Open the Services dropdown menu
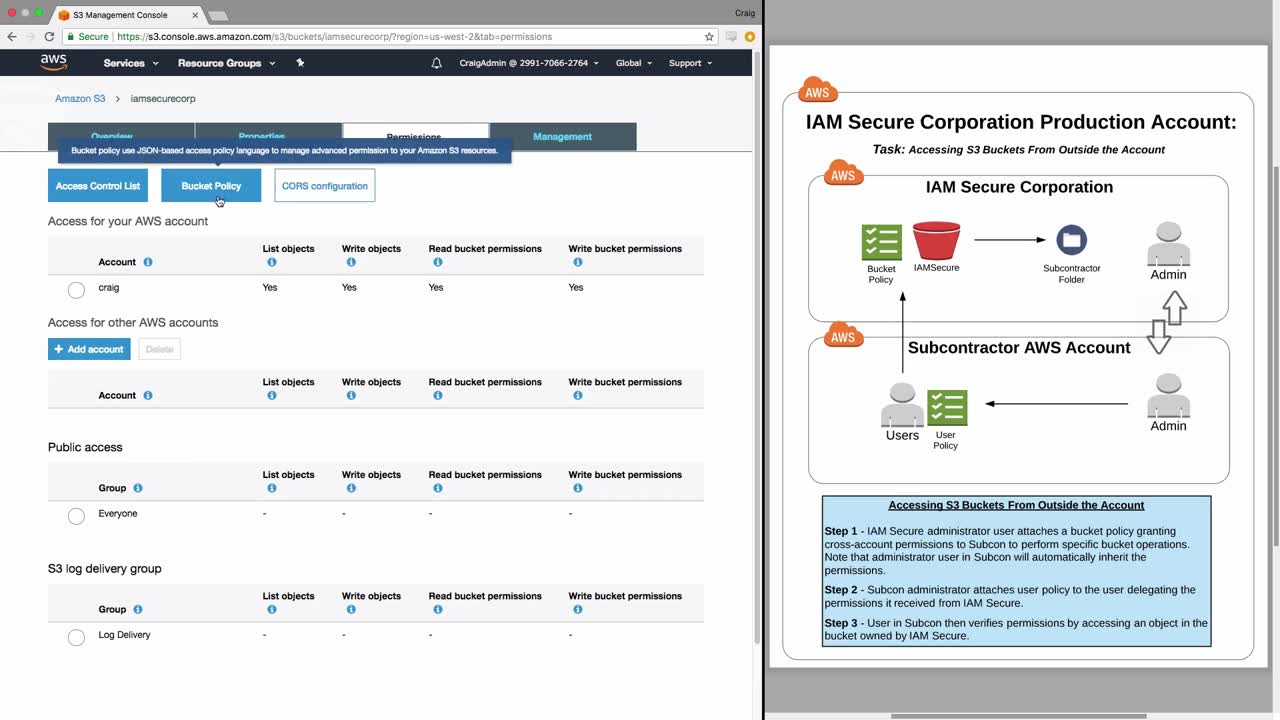1280x720 pixels. click(131, 63)
